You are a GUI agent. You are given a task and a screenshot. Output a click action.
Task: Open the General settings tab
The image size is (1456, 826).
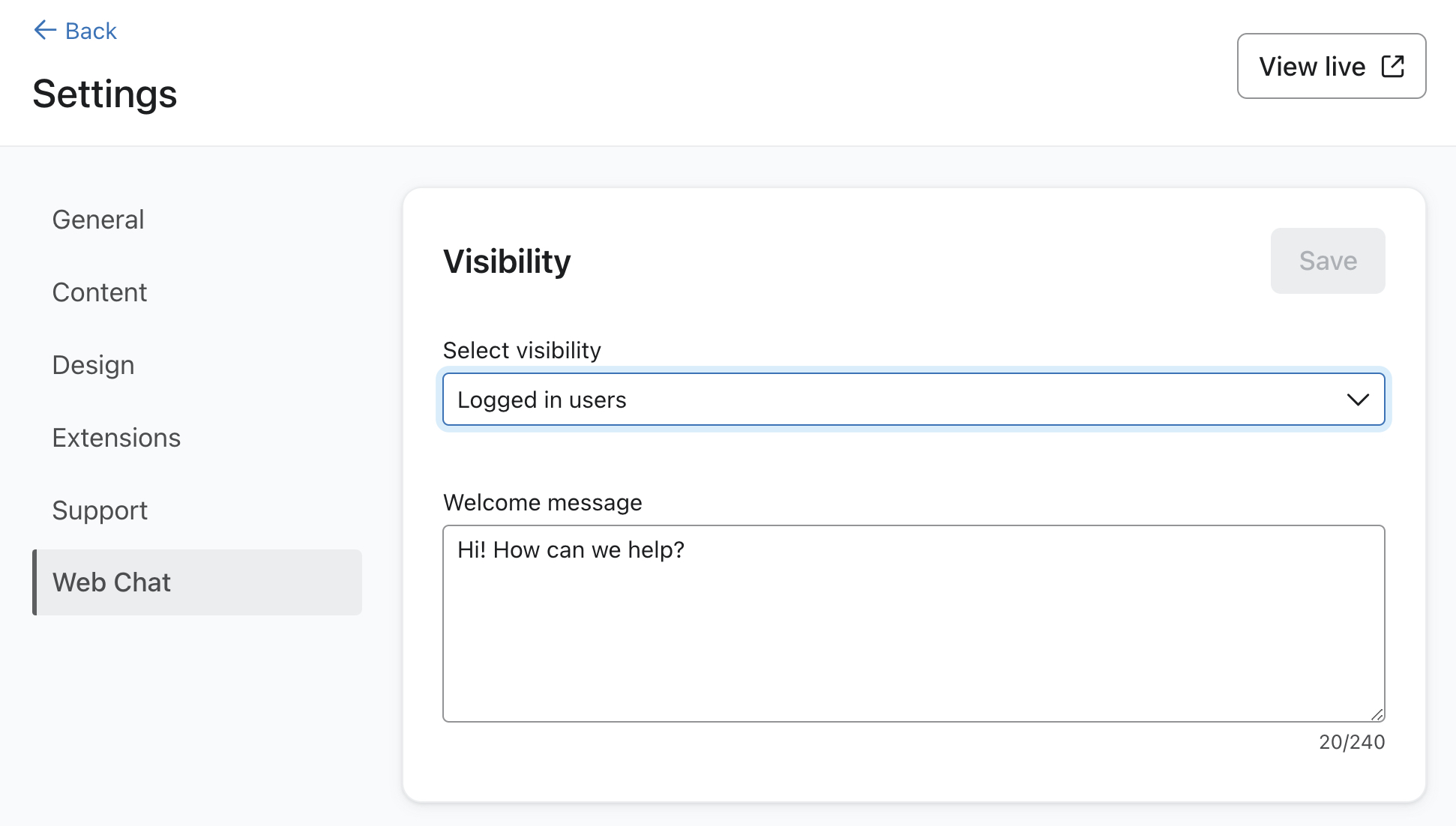98,219
